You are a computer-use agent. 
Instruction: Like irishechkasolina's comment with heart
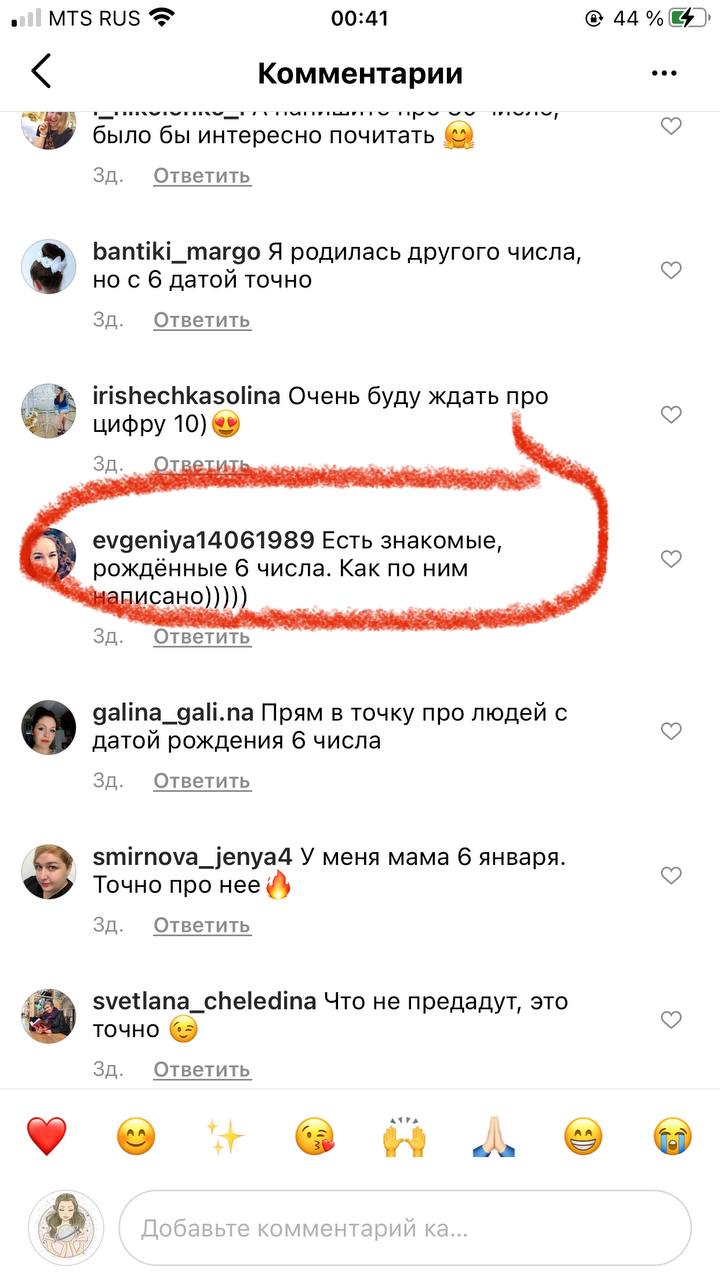[671, 414]
